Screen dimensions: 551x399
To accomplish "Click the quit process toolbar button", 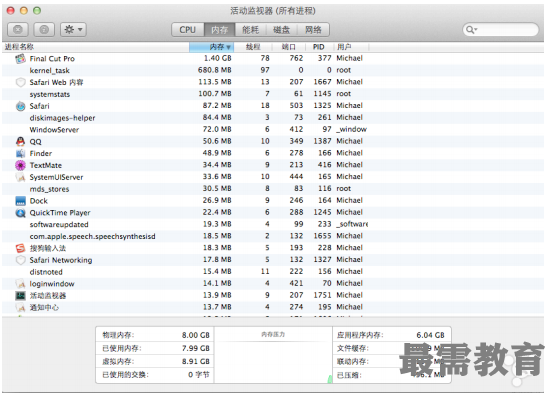I will [x=18, y=30].
